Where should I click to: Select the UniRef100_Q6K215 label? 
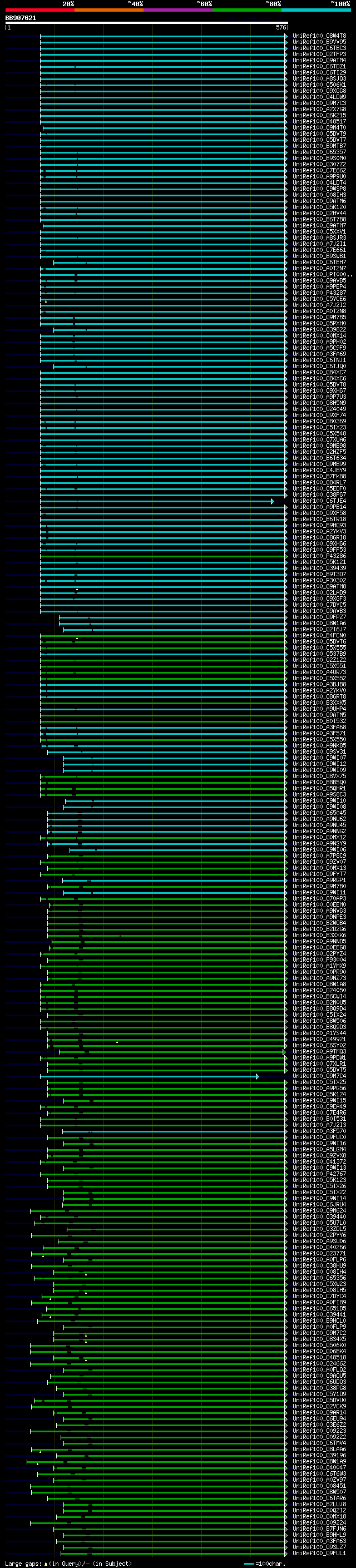tap(319, 115)
